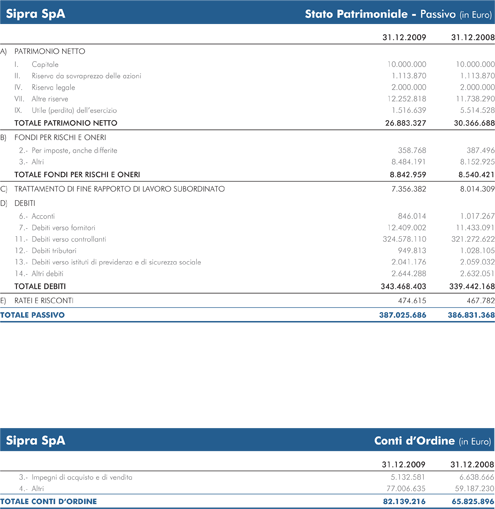Click the Sipra SpA title in top header

coord(35,14)
